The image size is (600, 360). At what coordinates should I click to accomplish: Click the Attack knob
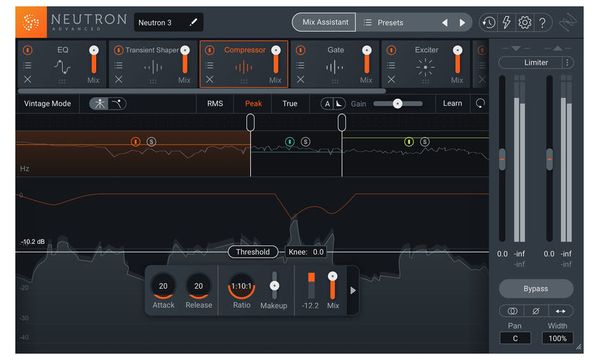tap(163, 286)
